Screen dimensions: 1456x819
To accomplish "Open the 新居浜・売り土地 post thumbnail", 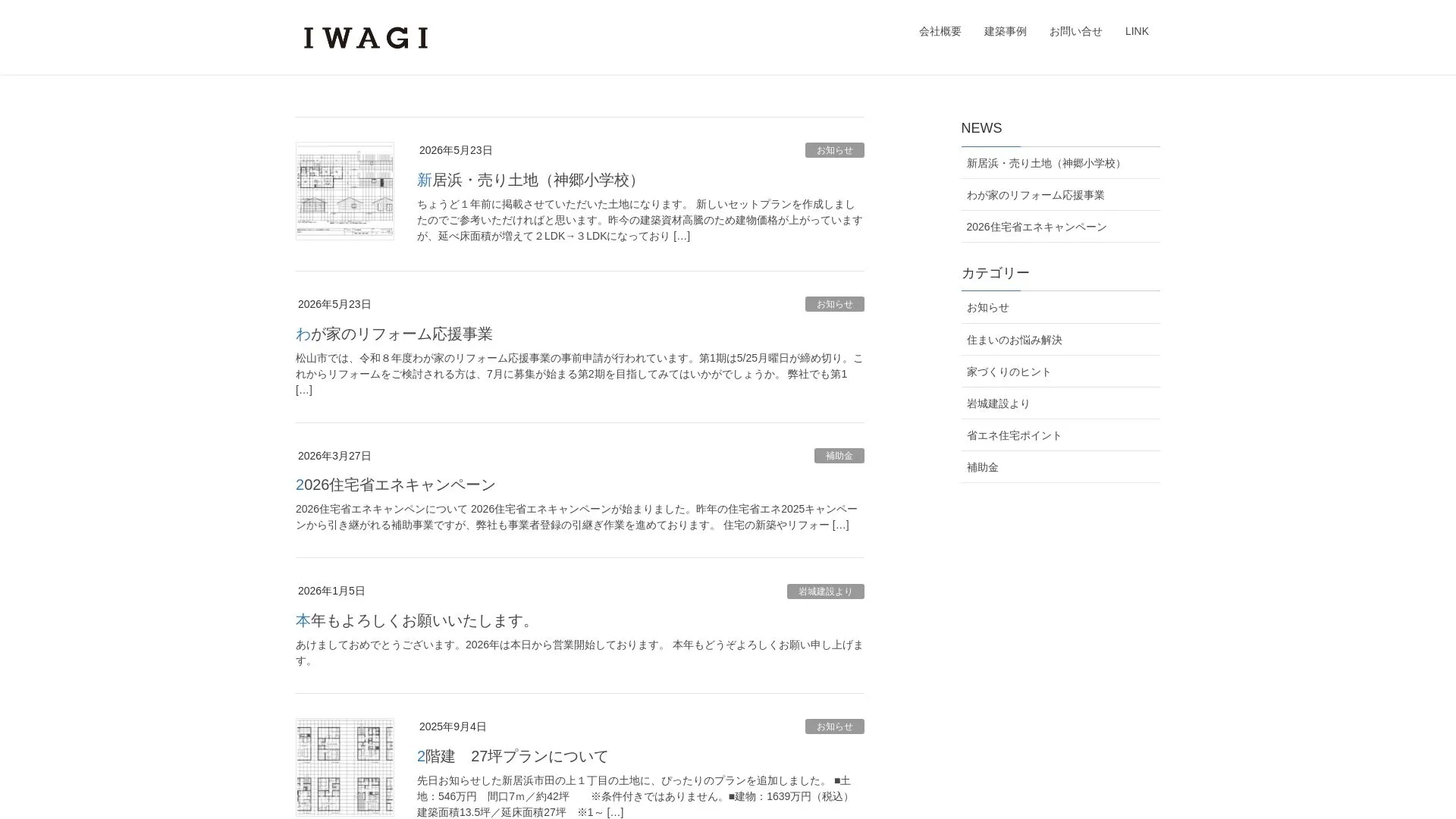I will point(345,191).
